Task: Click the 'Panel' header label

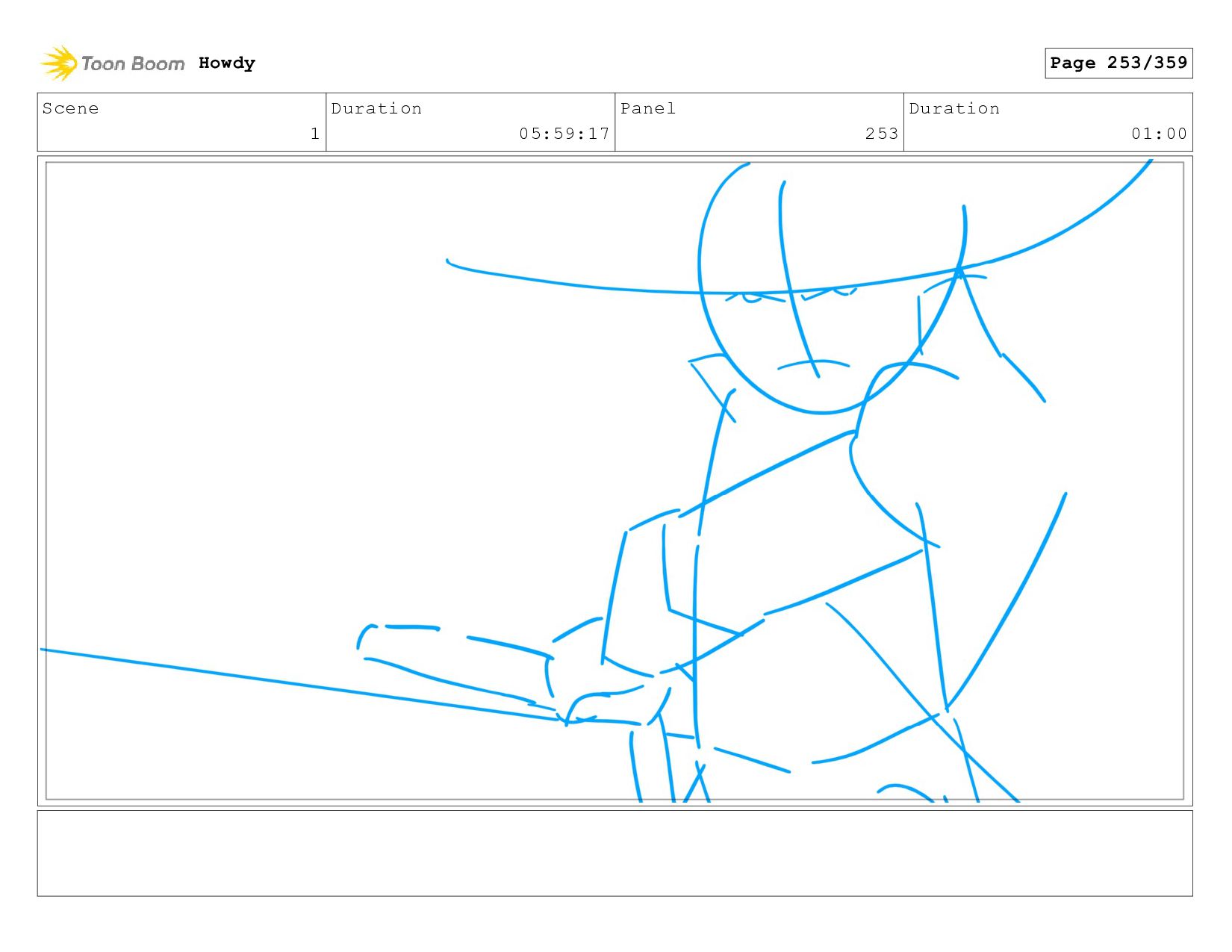Action: pyautogui.click(x=648, y=108)
